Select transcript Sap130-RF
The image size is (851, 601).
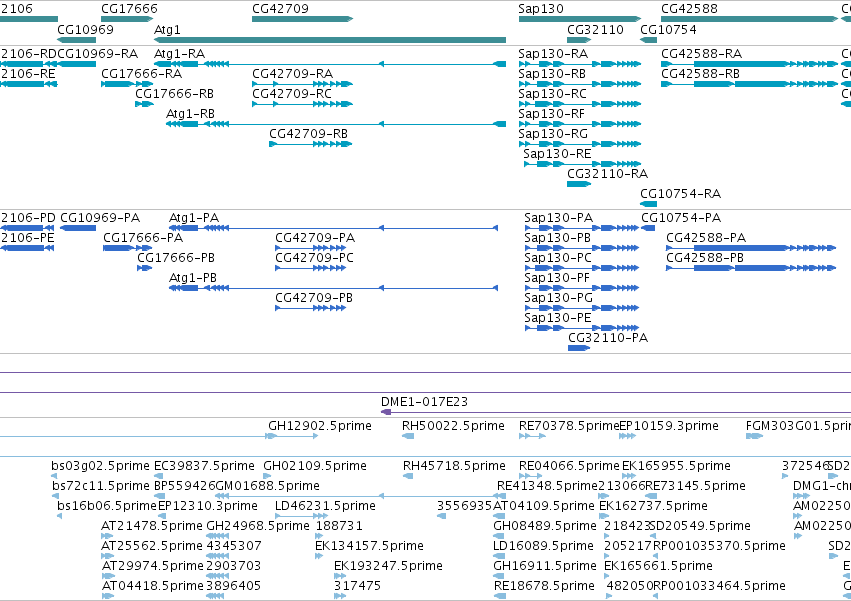click(580, 124)
